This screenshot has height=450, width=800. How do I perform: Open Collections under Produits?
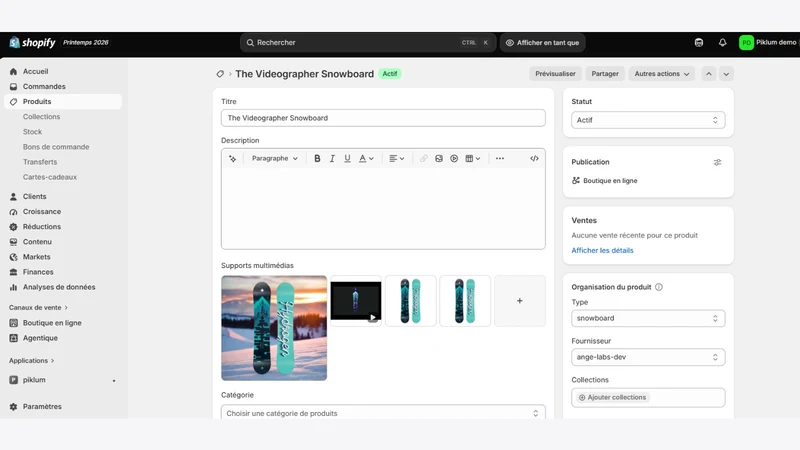click(x=41, y=117)
